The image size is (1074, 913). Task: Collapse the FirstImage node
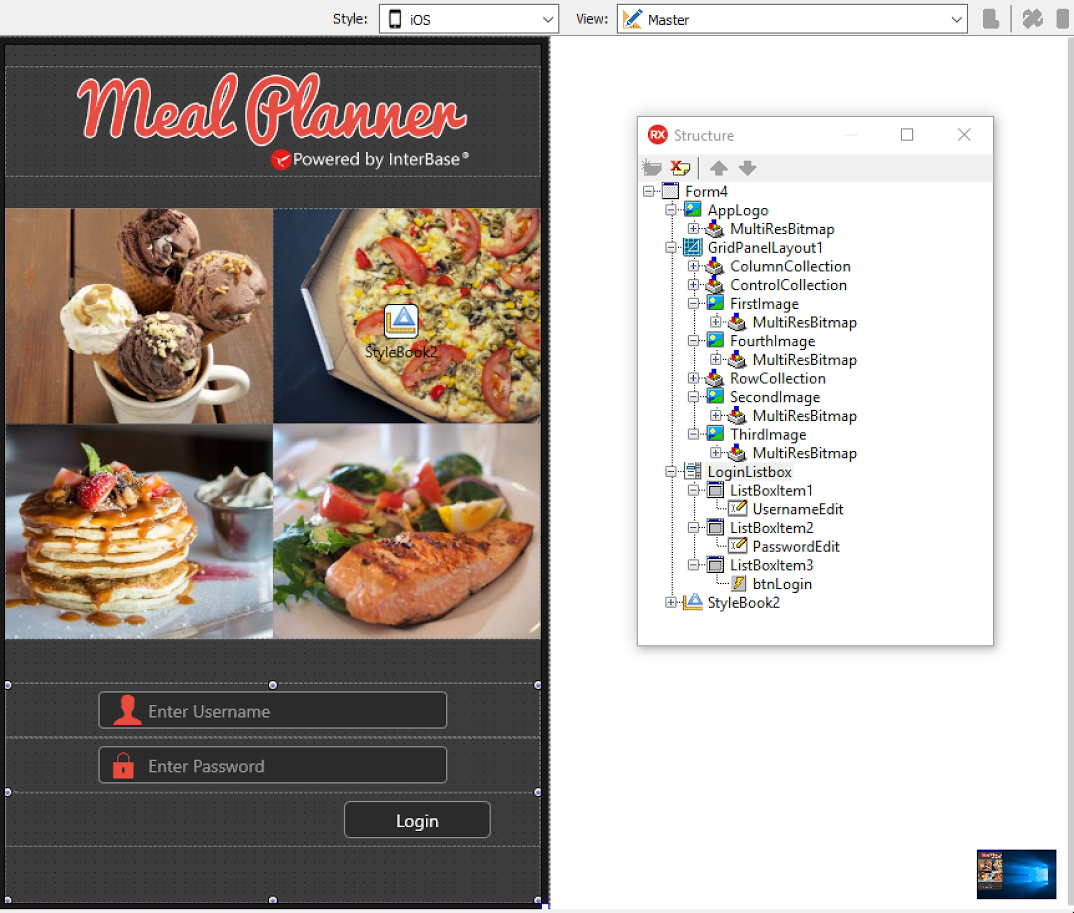click(693, 303)
